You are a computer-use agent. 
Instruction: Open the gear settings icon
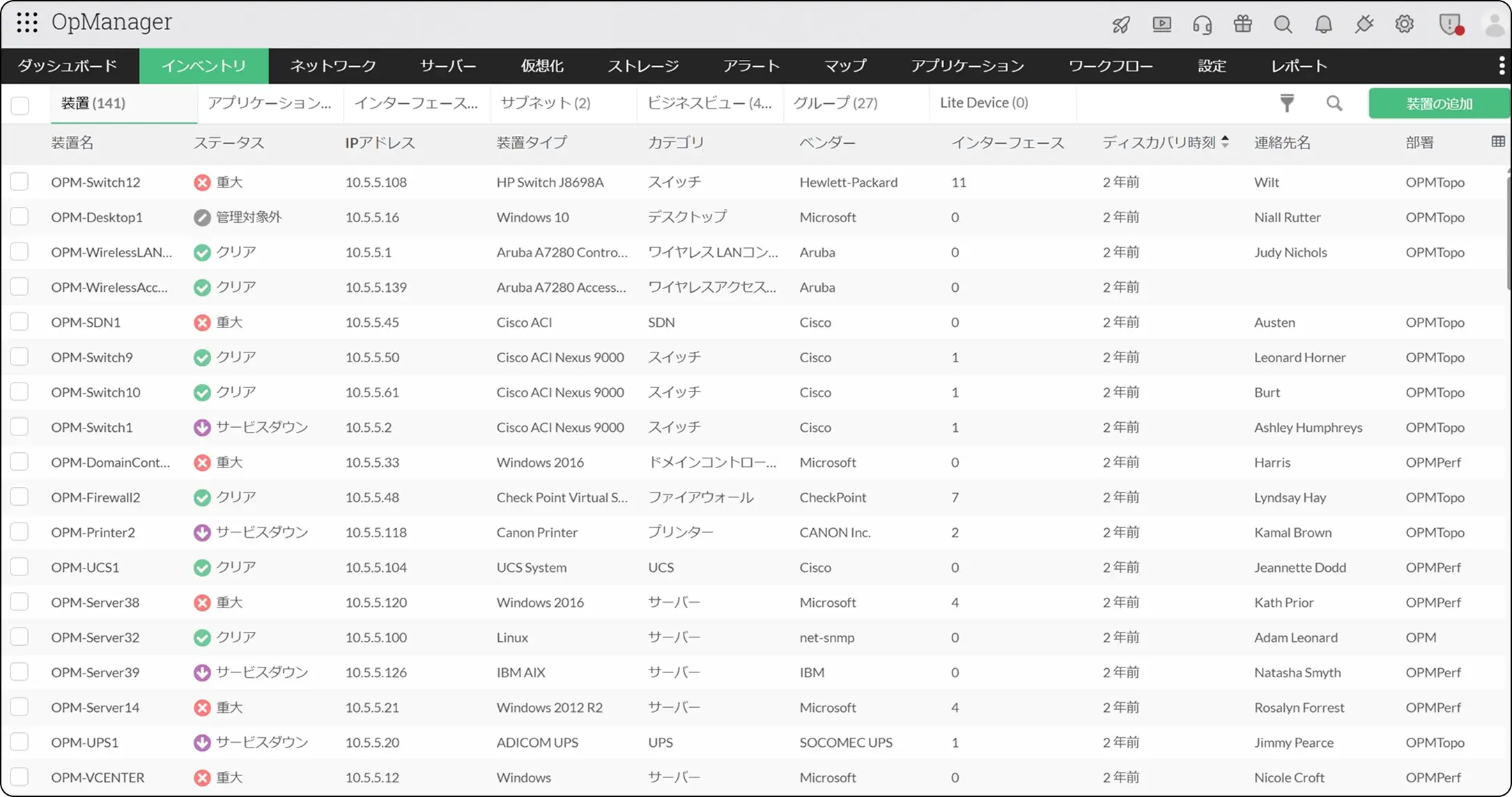tap(1404, 24)
